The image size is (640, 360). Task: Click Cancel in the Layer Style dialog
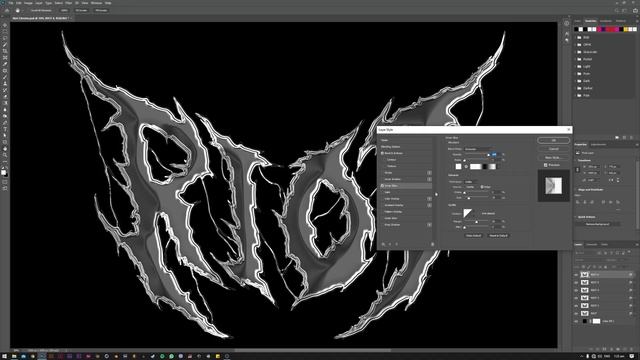(553, 149)
